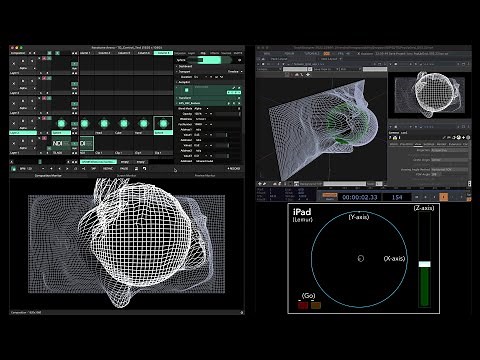Eject clips with Layer 2 X button

coord(14,123)
